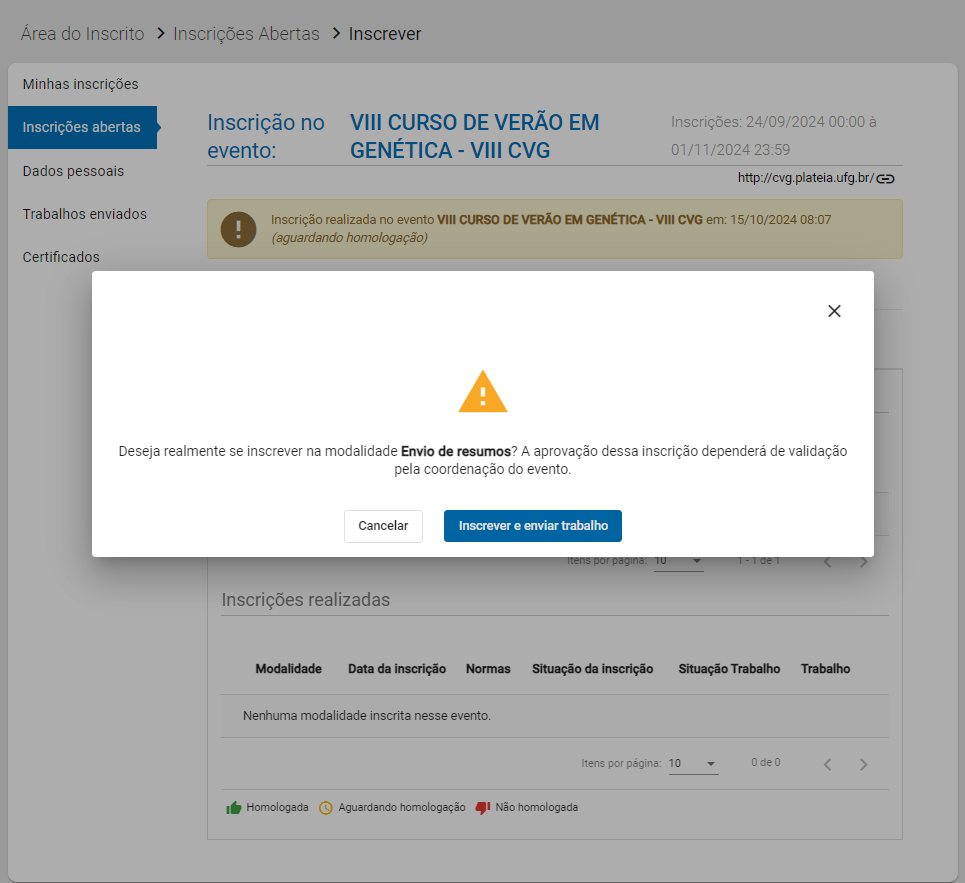The width and height of the screenshot is (965, 883).
Task: Confirm with Inscrever e enviar trabalho
Action: [533, 526]
